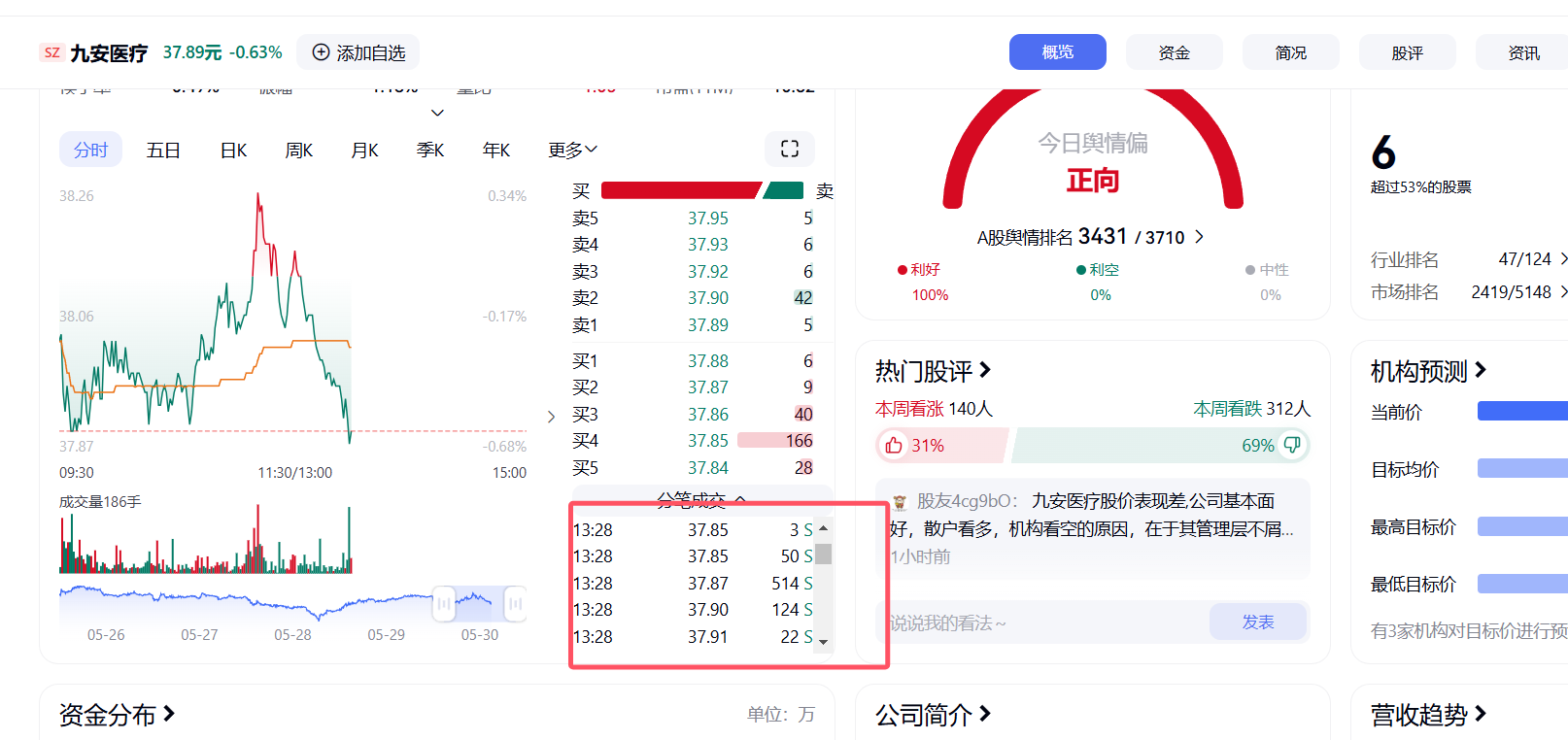1568x740 pixels.
Task: Click 发表 comment button
Action: pos(1258,622)
